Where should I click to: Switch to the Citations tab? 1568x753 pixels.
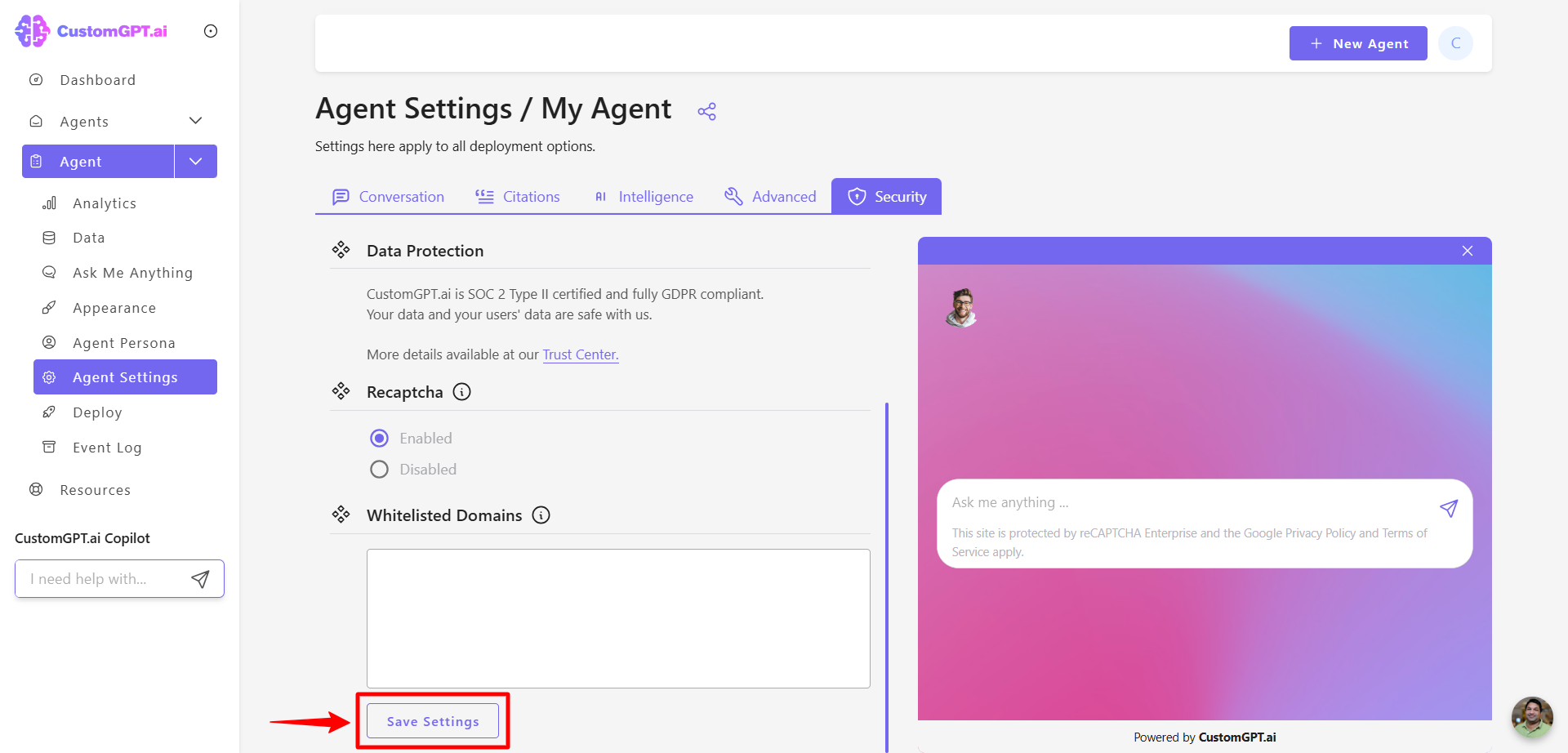pos(518,197)
